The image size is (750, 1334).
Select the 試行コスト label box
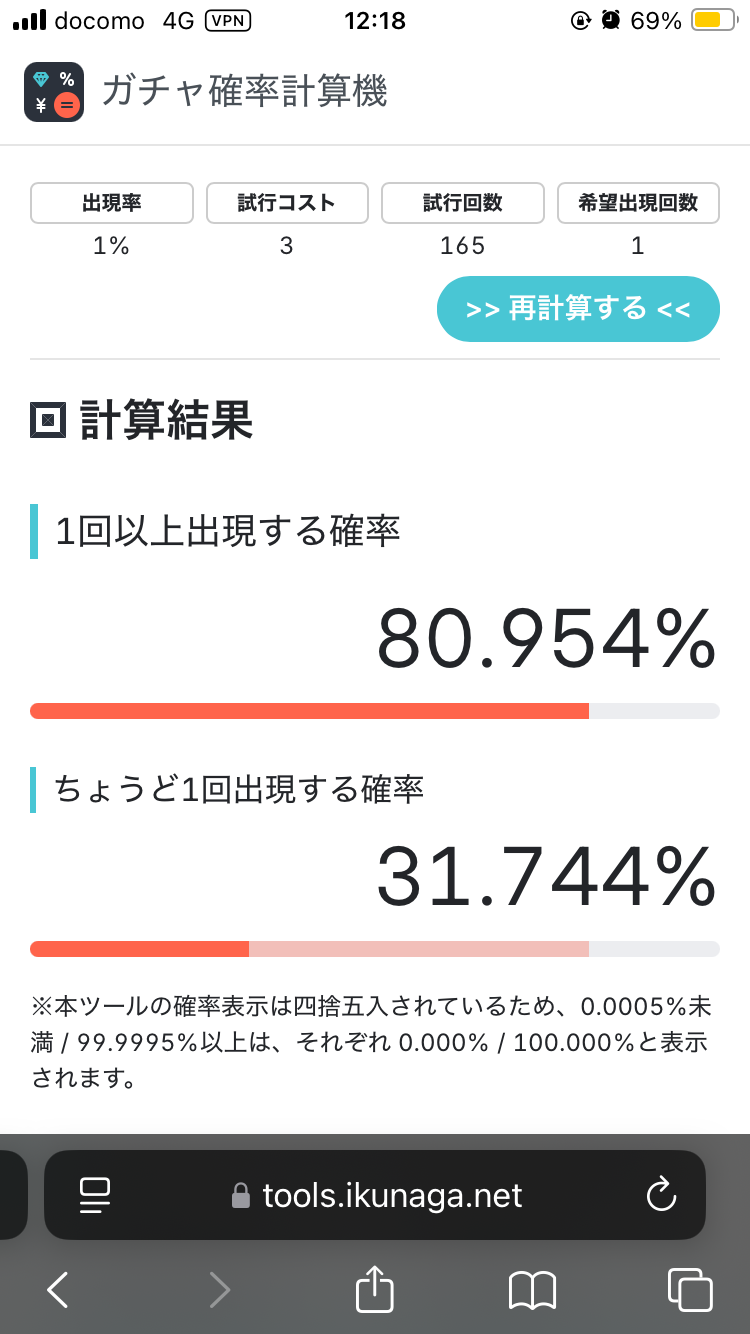tap(287, 203)
